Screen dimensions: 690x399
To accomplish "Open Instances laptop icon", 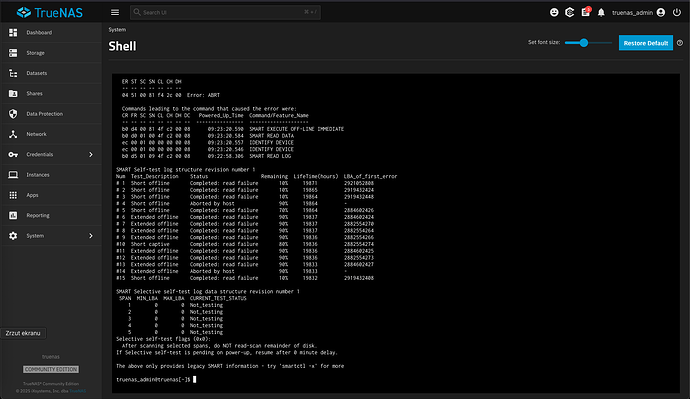I will click(13, 175).
